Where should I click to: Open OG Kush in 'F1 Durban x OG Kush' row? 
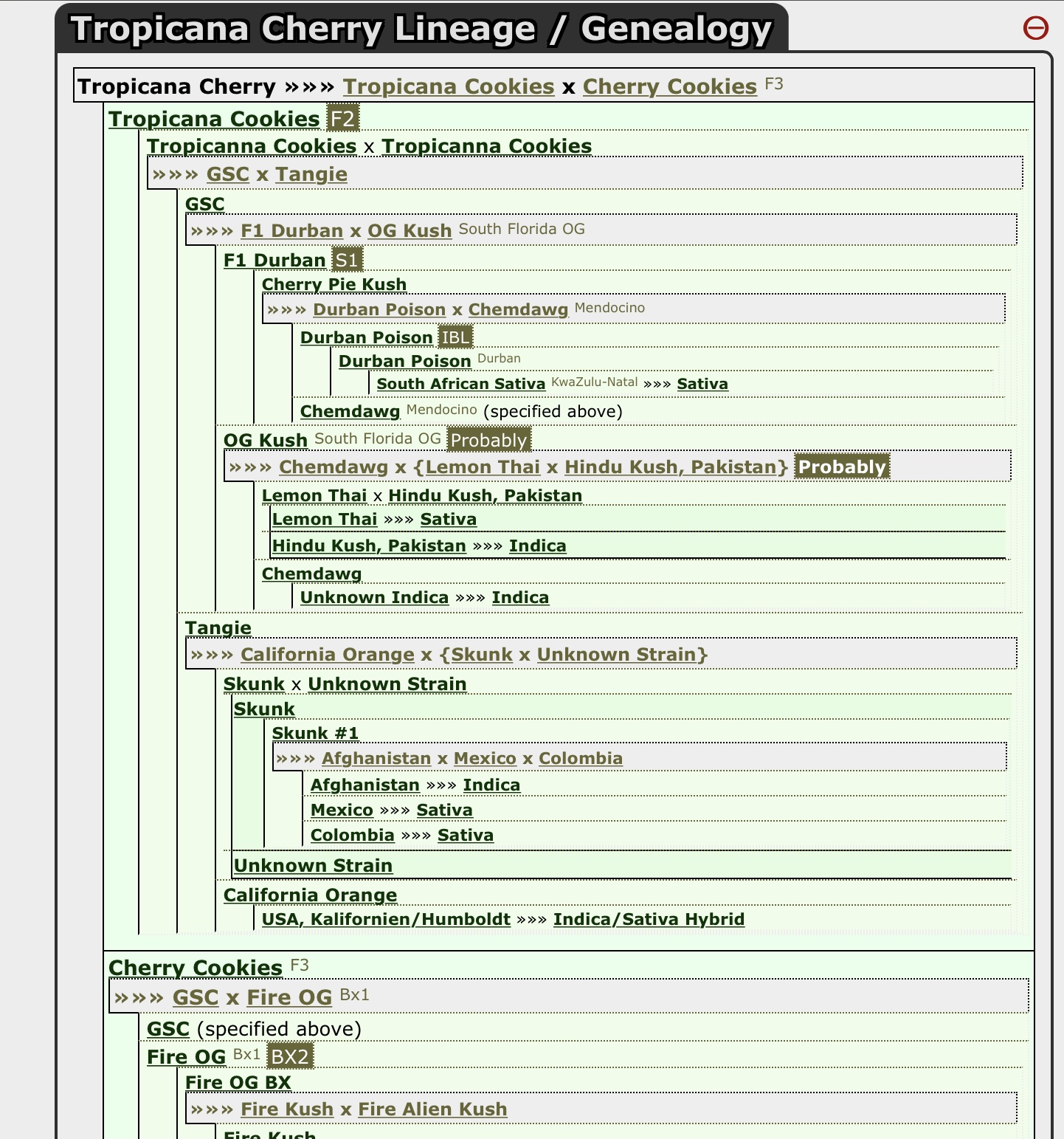[410, 231]
